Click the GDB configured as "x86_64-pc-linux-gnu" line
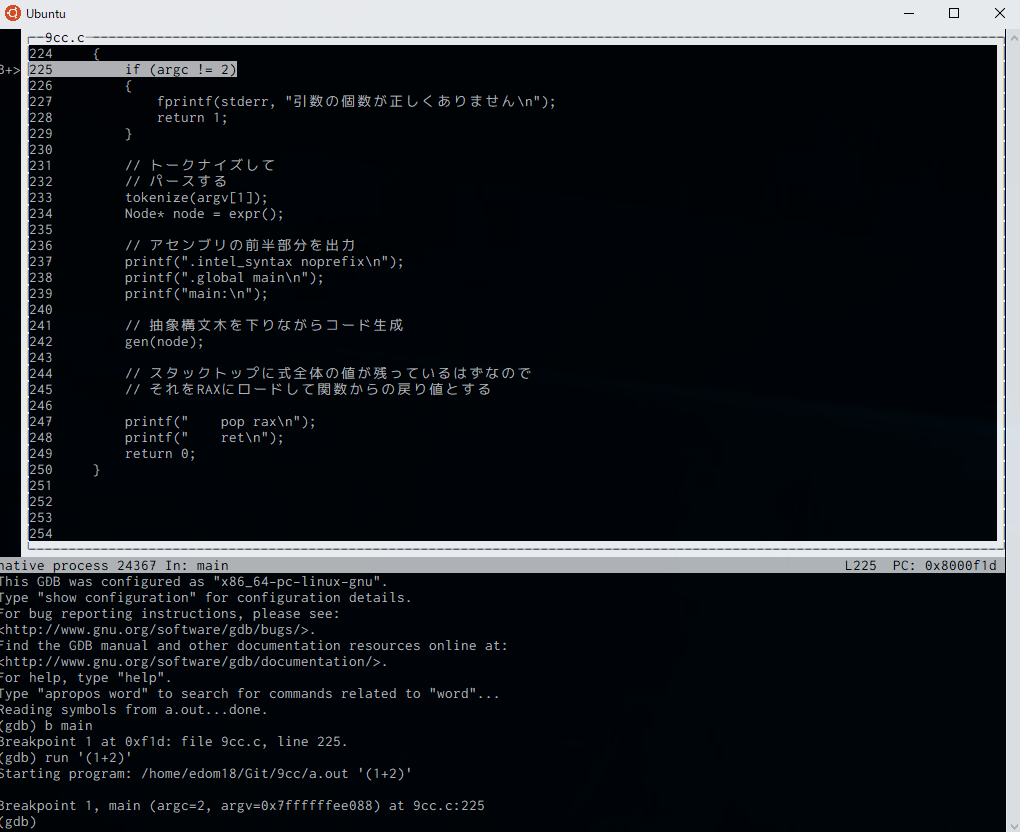 pos(194,582)
